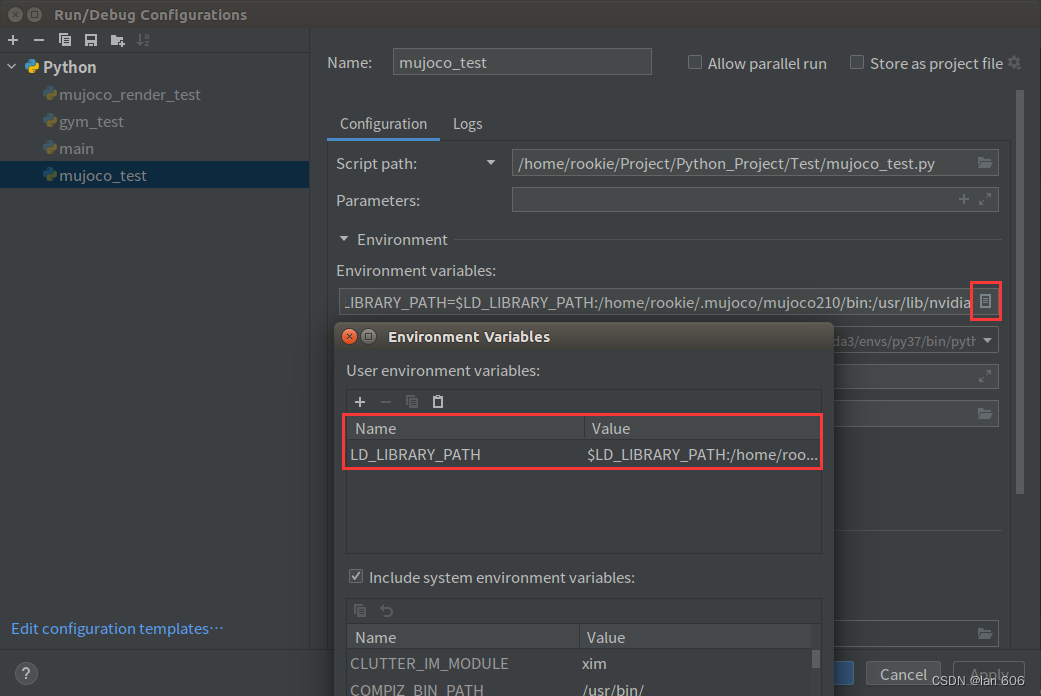
Task: Browse for script path folder
Action: tap(985, 163)
